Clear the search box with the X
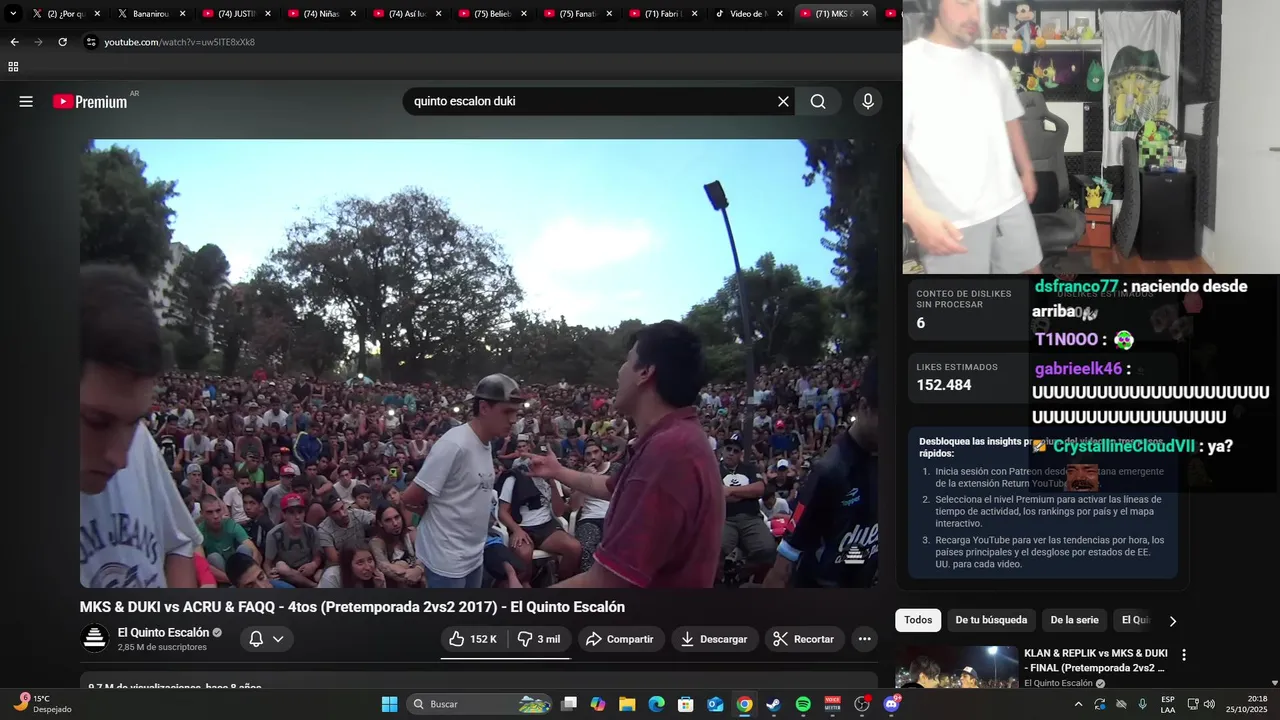The image size is (1280, 720). point(783,101)
